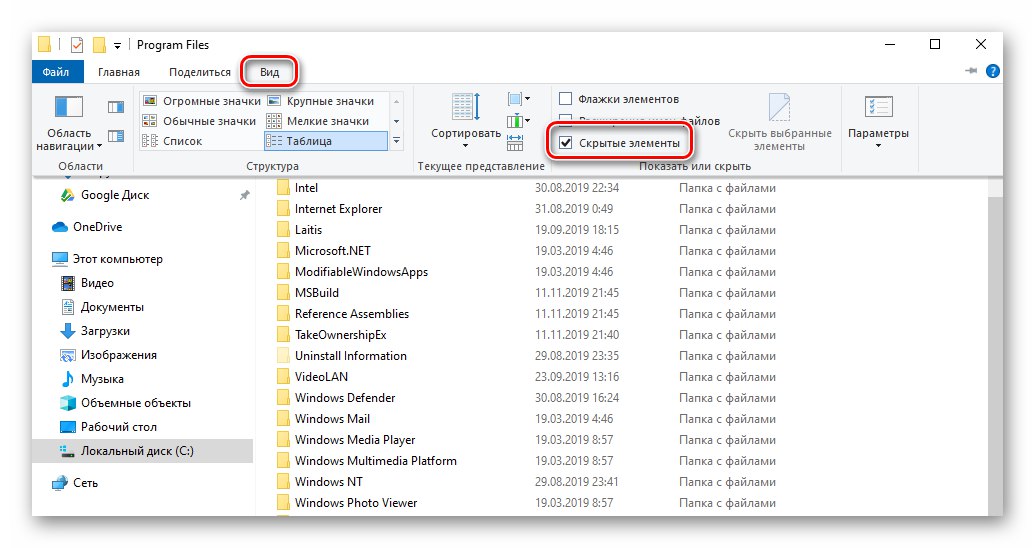The image size is (1035, 548).
Task: Switch to the Поделиться tab
Action: coord(200,72)
